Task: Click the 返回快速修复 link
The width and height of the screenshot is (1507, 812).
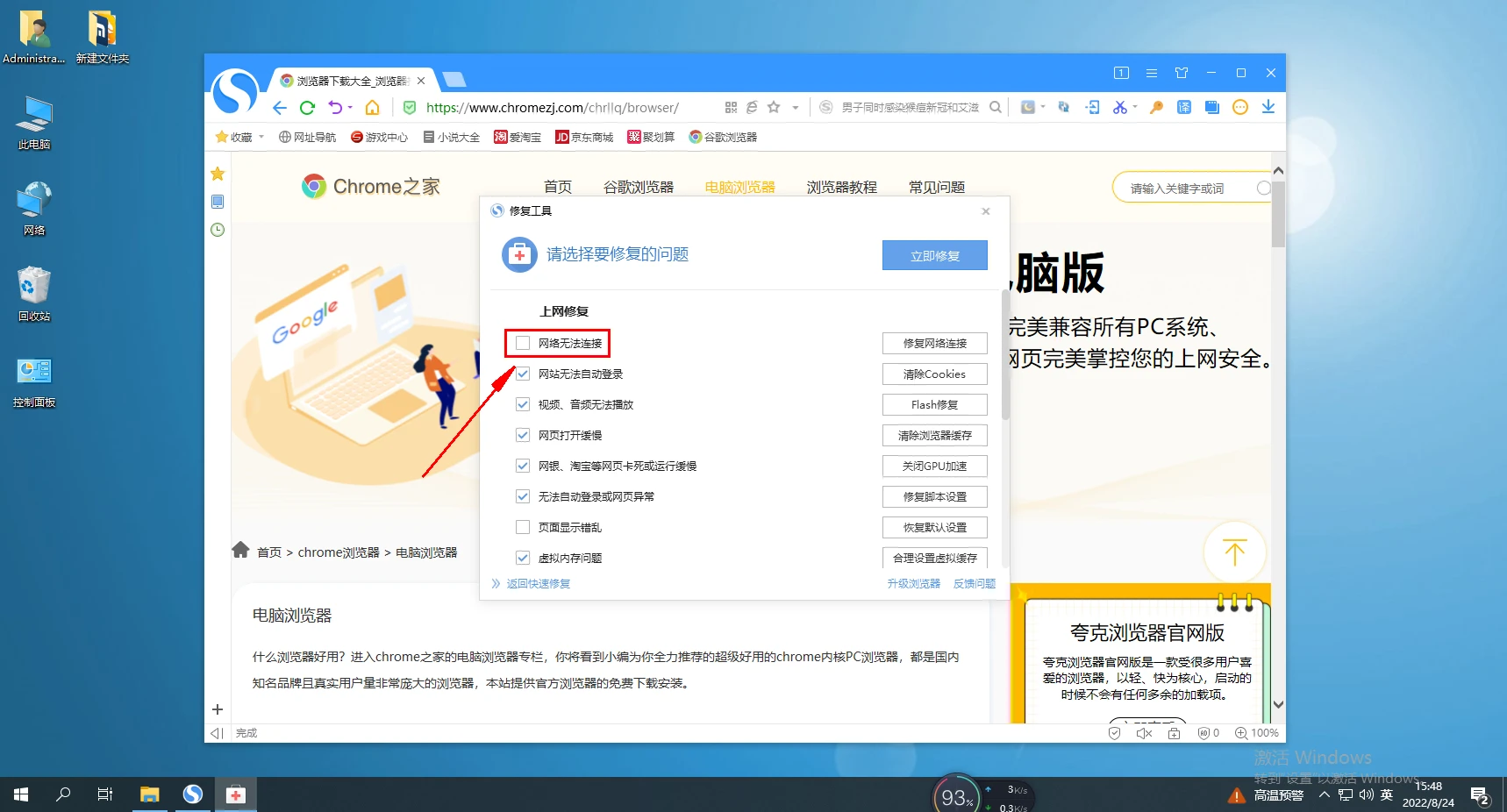Action: 538,583
